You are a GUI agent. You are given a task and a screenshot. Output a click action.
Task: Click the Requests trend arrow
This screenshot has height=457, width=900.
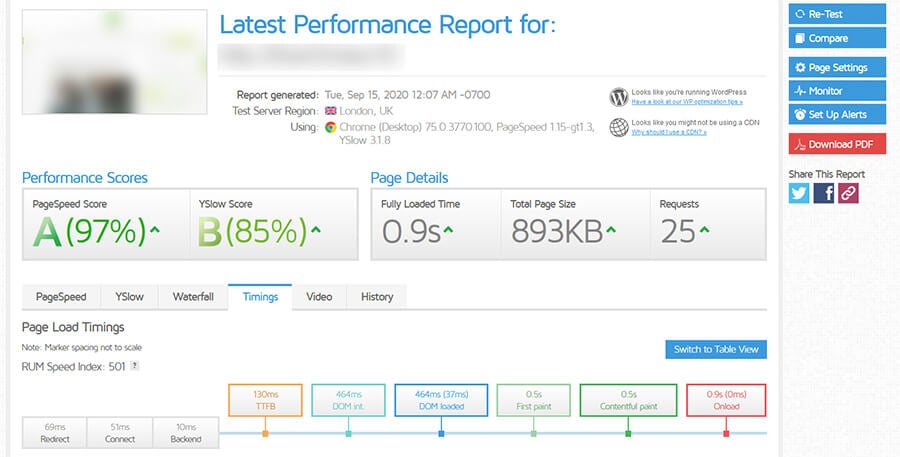coord(704,230)
